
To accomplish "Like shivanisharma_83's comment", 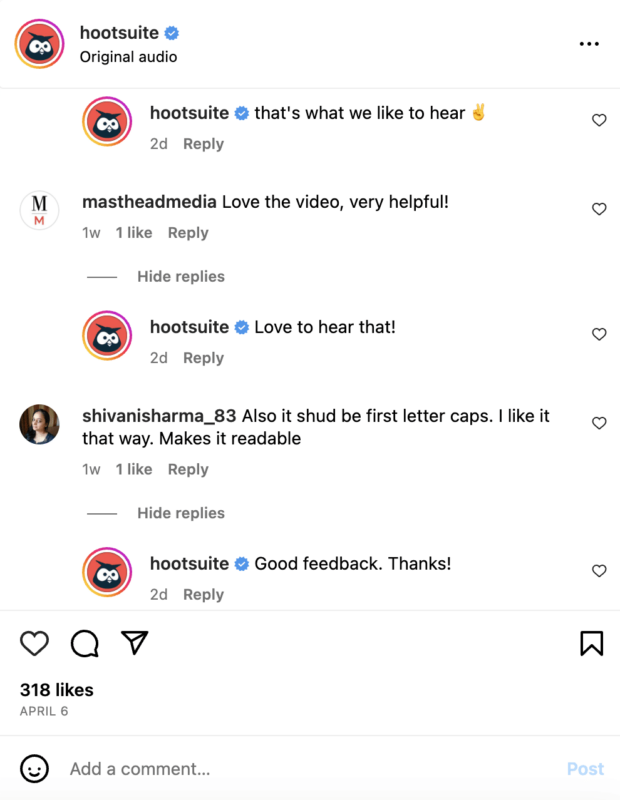I will [599, 423].
